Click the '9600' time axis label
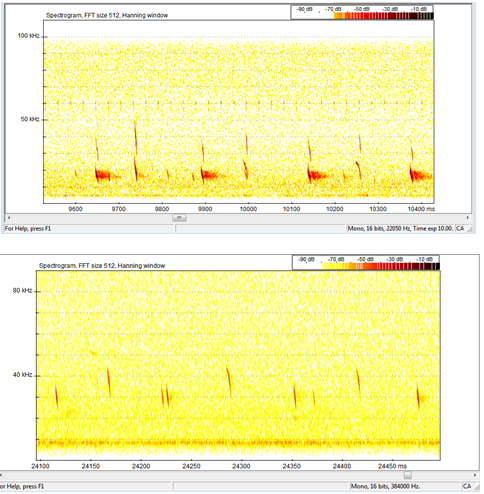484x494 pixels. pyautogui.click(x=76, y=209)
